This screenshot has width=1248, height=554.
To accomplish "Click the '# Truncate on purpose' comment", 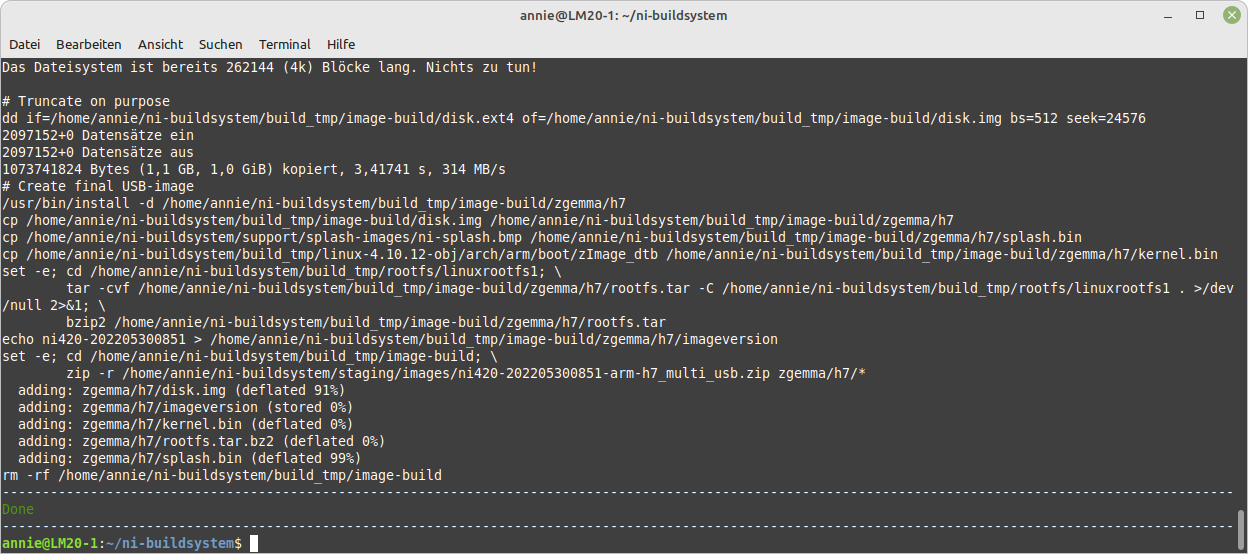I will click(x=86, y=101).
